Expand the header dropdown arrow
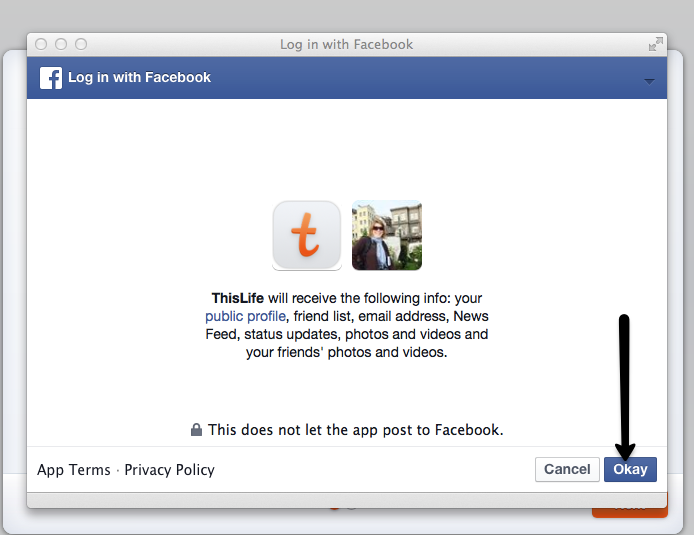 [x=649, y=81]
